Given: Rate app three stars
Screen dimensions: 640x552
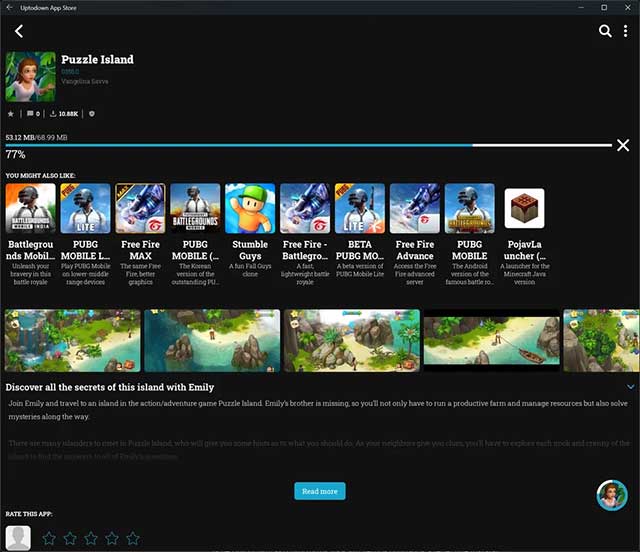Looking at the screenshot, I should 91,538.
